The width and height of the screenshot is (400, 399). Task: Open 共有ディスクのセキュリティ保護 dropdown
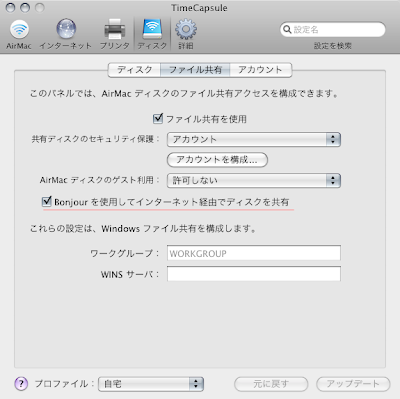[x=254, y=139]
